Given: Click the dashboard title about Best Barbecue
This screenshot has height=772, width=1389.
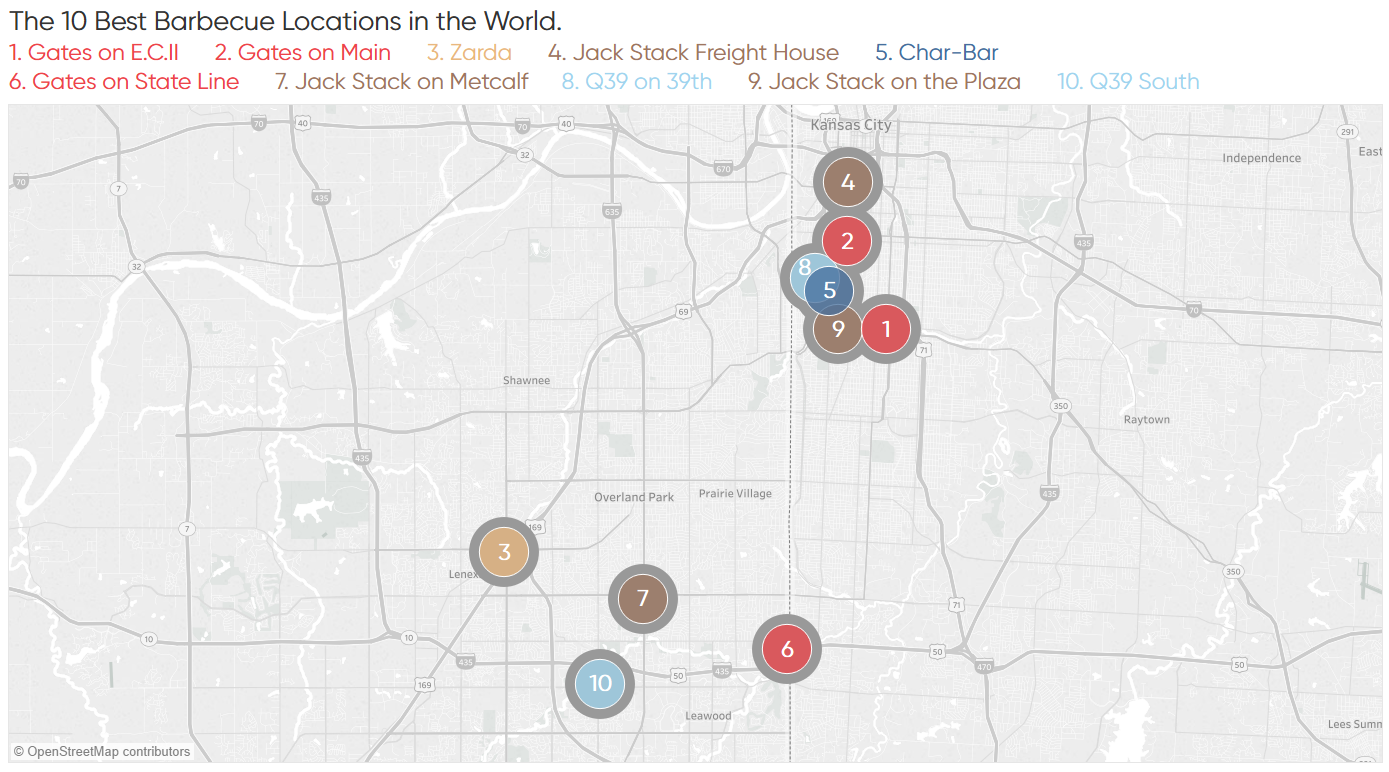Looking at the screenshot, I should (285, 20).
